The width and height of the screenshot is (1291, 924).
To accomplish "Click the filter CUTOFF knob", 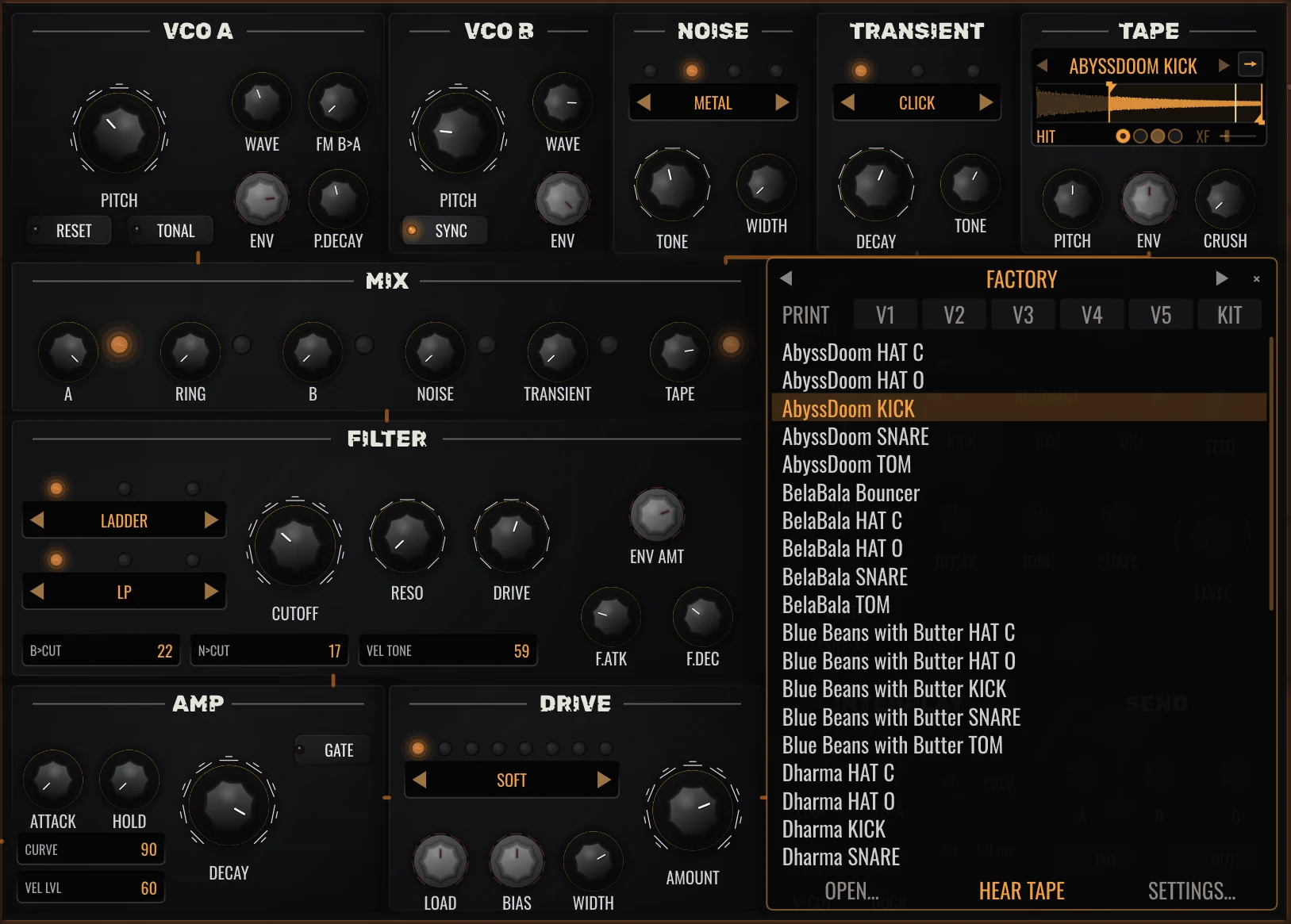I will [295, 546].
